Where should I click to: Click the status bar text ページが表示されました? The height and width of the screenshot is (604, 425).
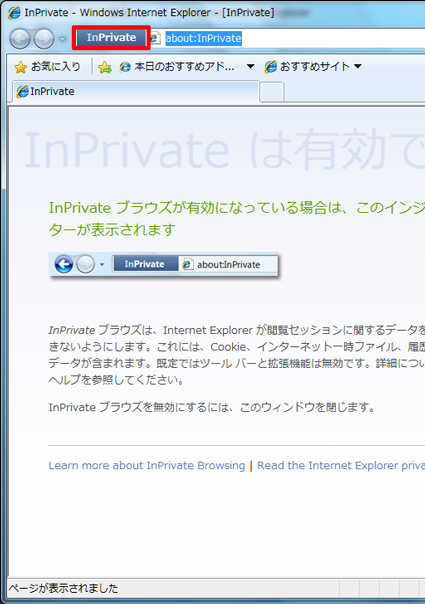(64, 588)
